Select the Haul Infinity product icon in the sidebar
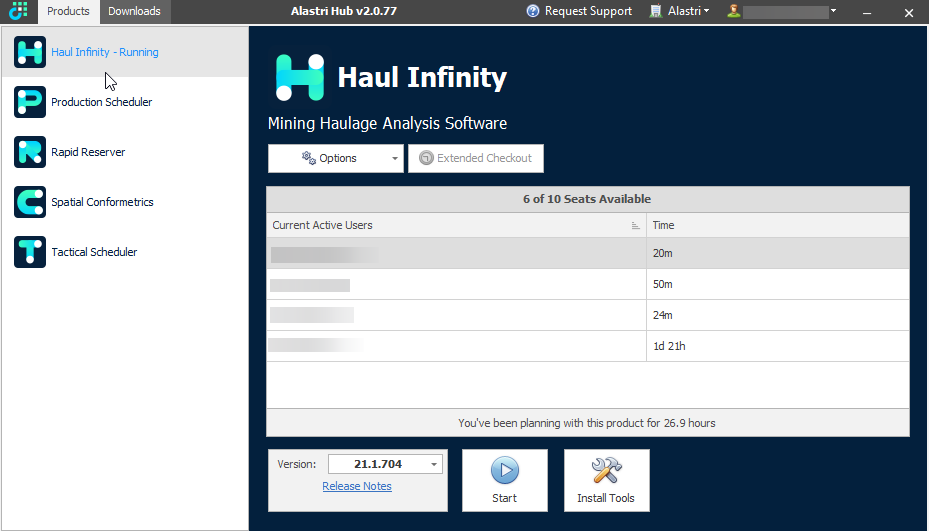This screenshot has height=531, width=929. point(30,52)
